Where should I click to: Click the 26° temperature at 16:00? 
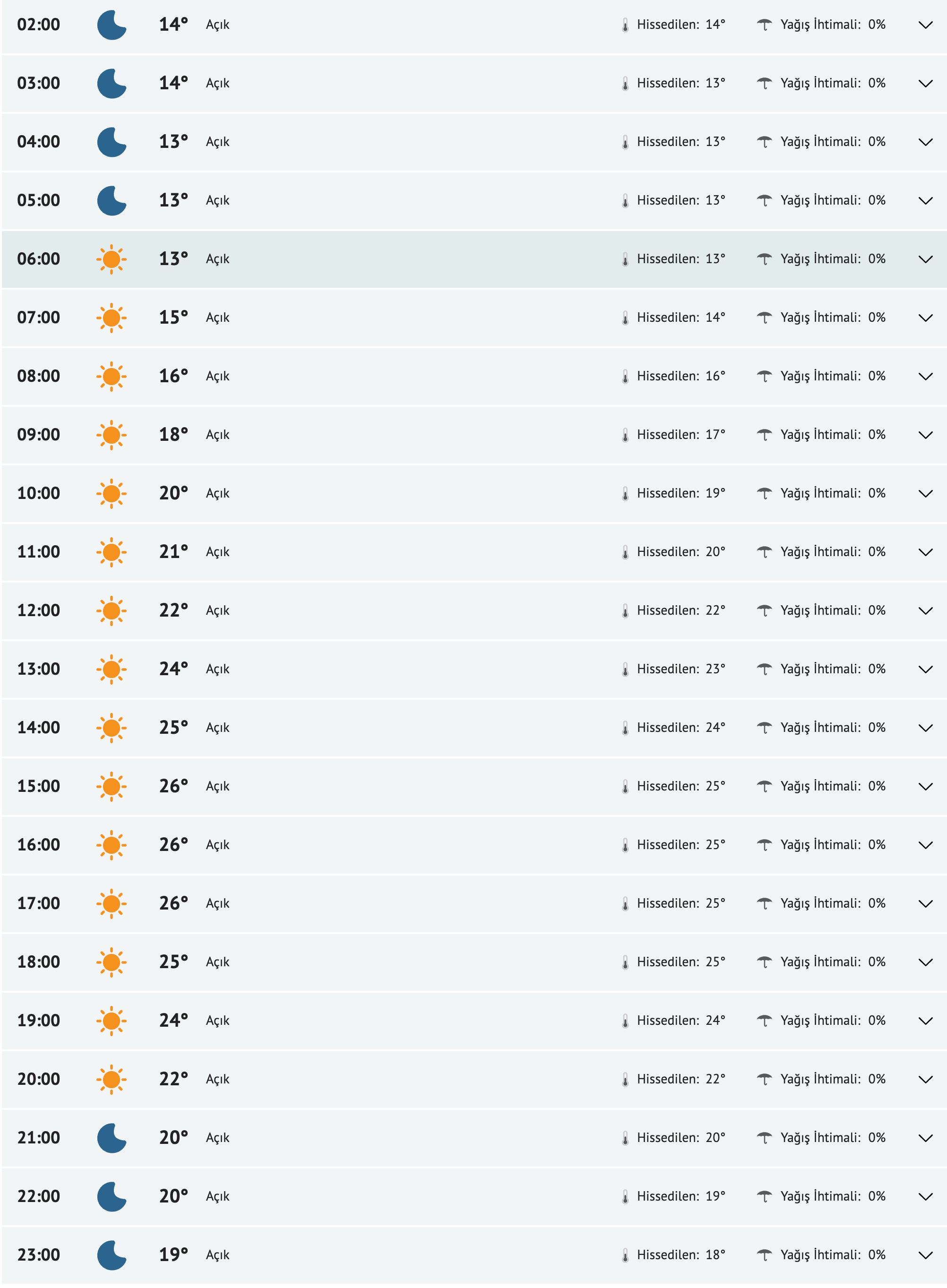(x=173, y=845)
